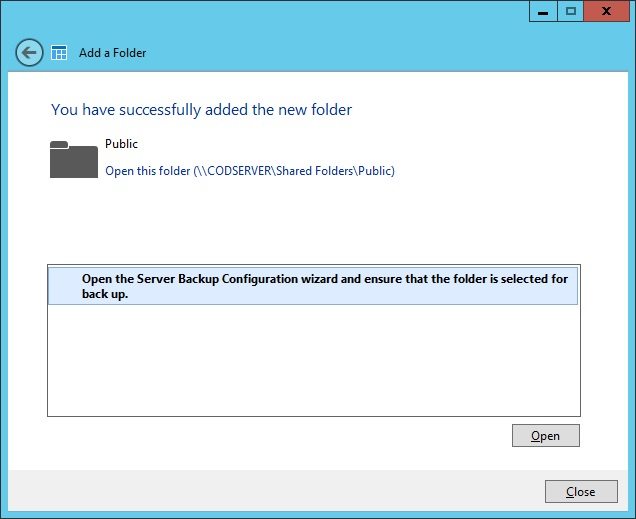Click the Close button at the bottom

581,491
